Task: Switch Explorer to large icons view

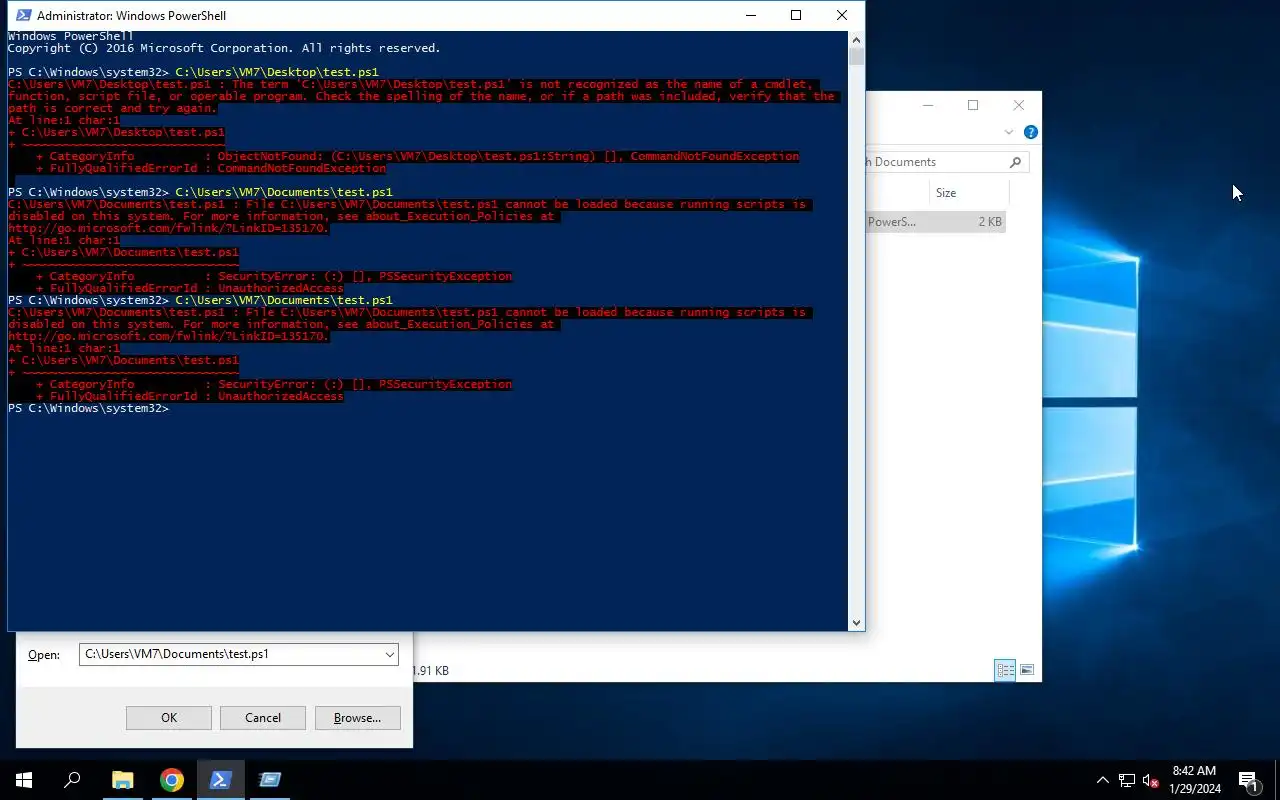Action: coord(1027,670)
